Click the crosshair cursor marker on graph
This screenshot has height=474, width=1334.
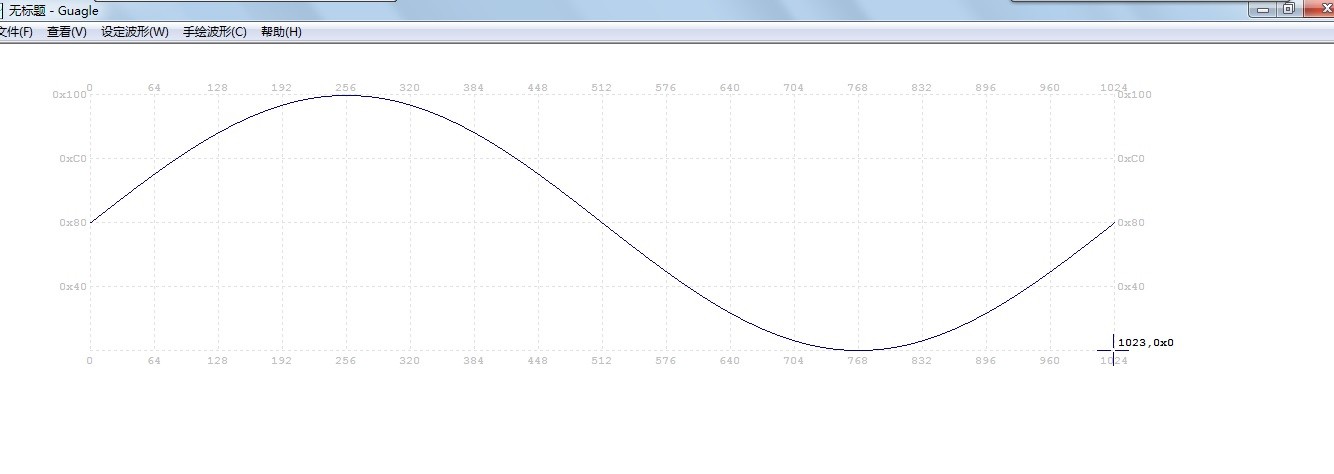point(1113,350)
